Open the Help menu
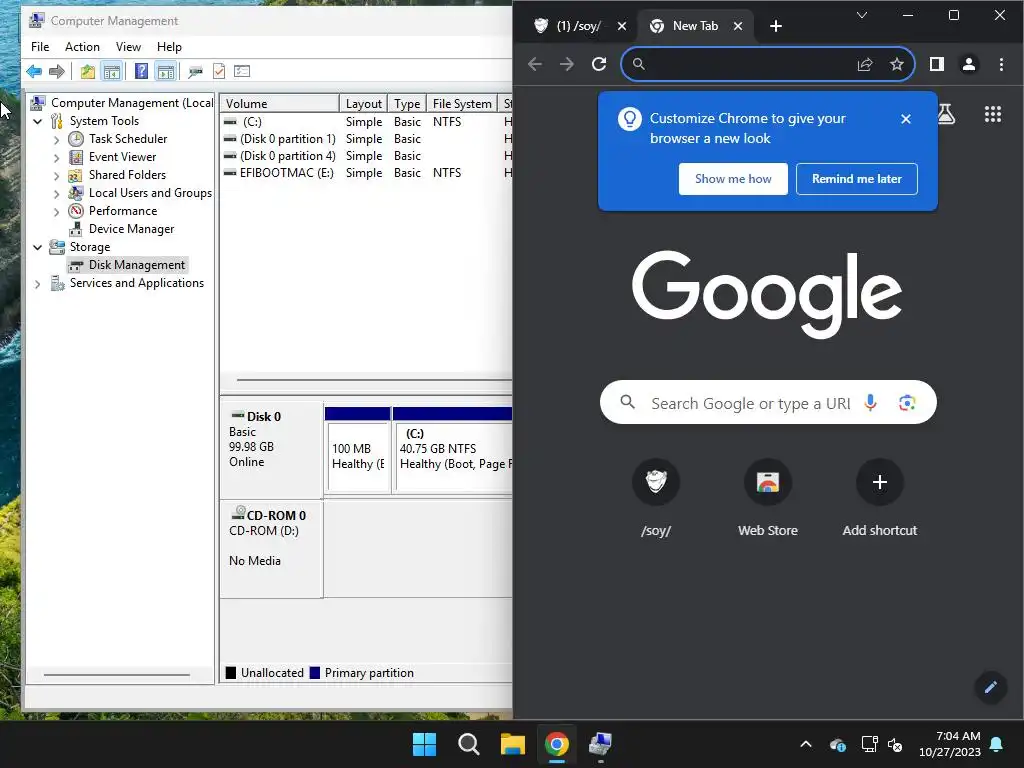Viewport: 1024px width, 768px height. 169,47
